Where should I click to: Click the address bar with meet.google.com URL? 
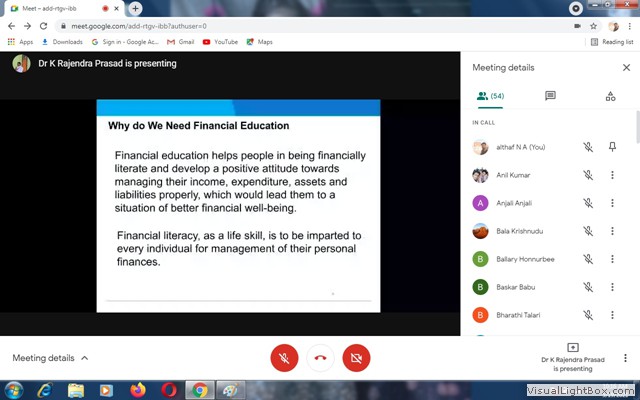[x=300, y=25]
